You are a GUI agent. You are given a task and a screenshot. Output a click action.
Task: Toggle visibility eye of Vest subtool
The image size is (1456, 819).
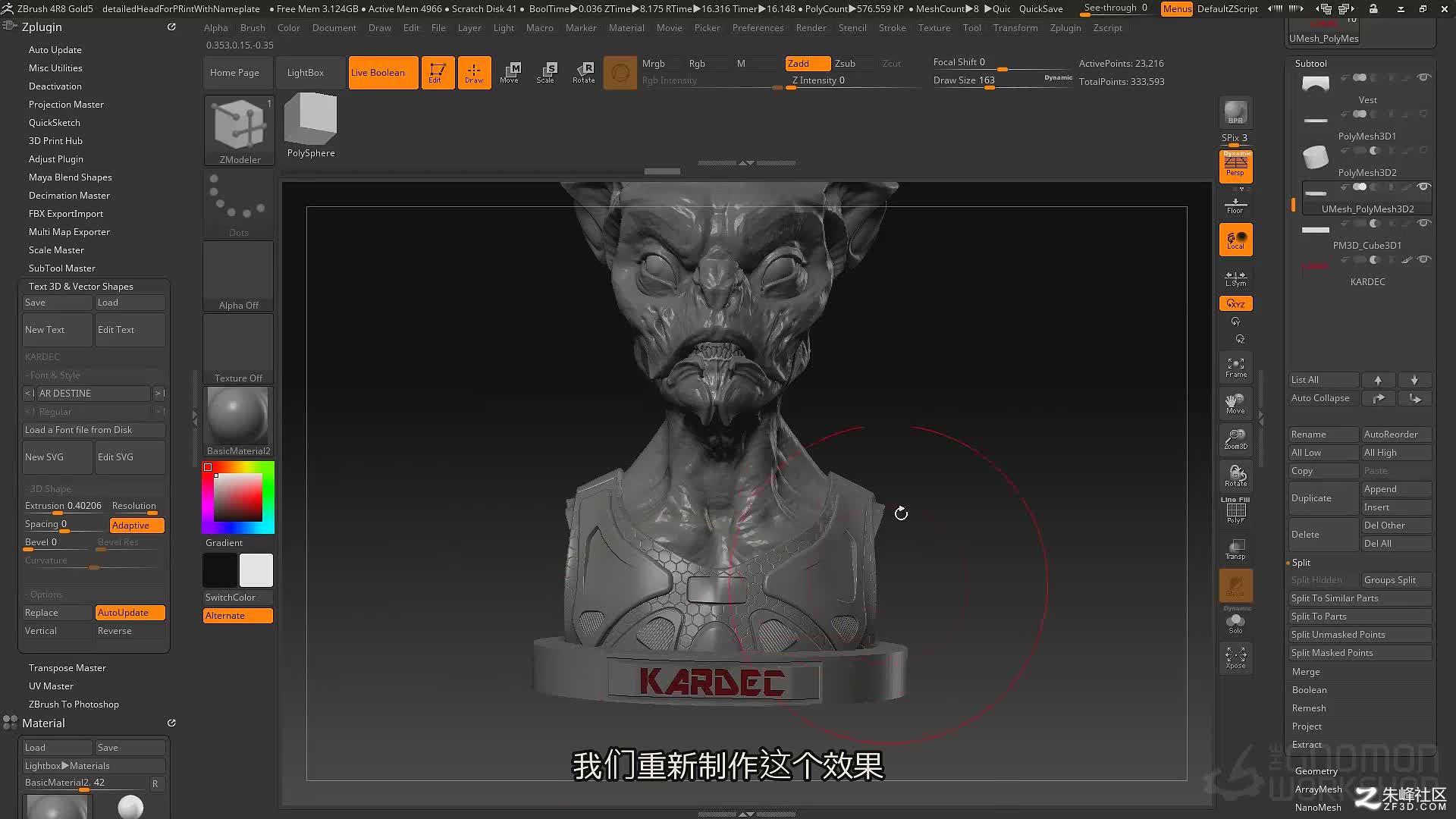(1423, 77)
